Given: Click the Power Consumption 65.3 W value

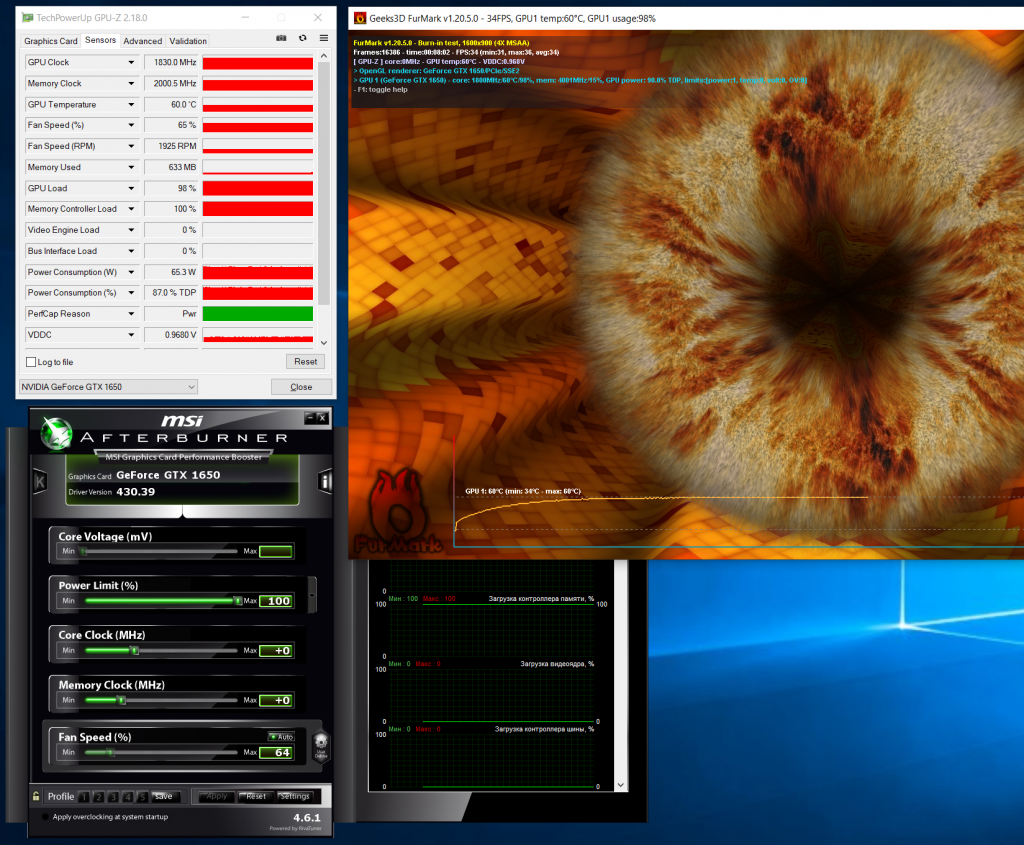Looking at the screenshot, I should click(172, 272).
